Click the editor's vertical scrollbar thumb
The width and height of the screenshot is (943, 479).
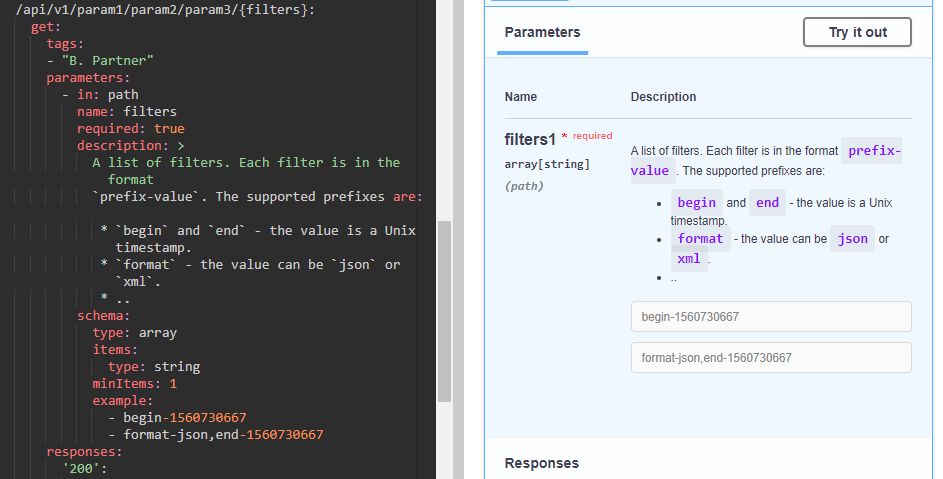[445, 310]
